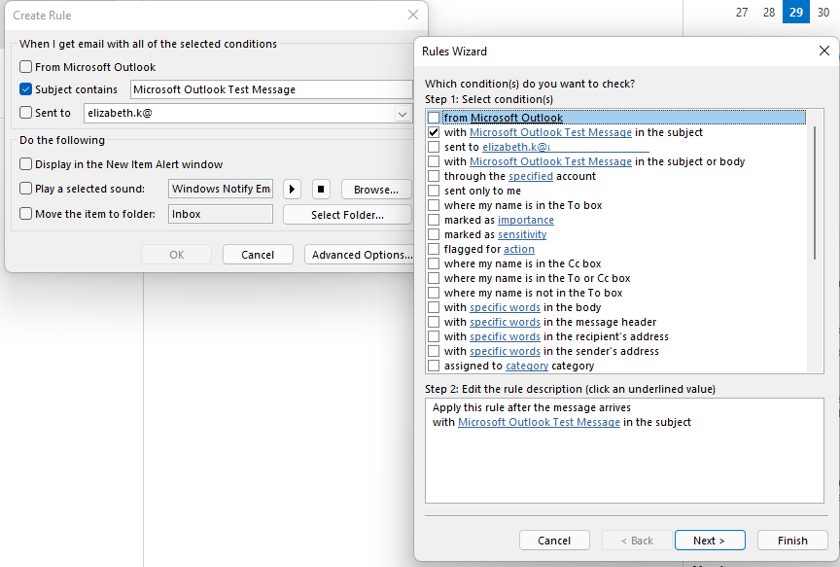The width and height of the screenshot is (840, 567).
Task: Check 'specific words in the message header' condition
Action: (434, 322)
